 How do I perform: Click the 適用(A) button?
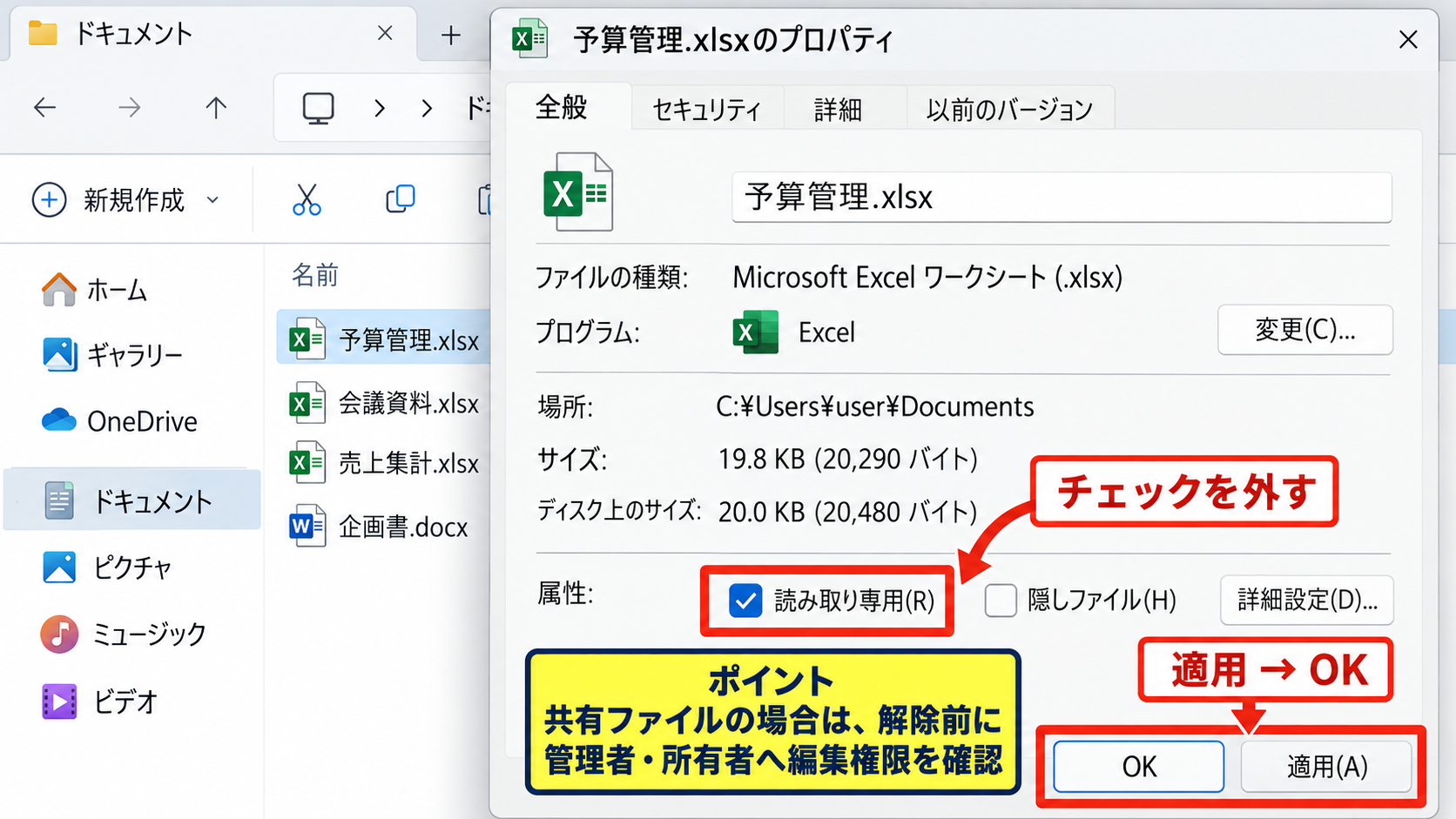pyautogui.click(x=1327, y=766)
